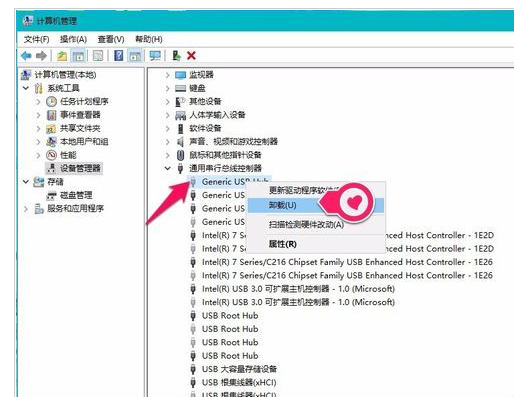
Task: Select 磁盘管理 in the left tree
Action: (76, 195)
